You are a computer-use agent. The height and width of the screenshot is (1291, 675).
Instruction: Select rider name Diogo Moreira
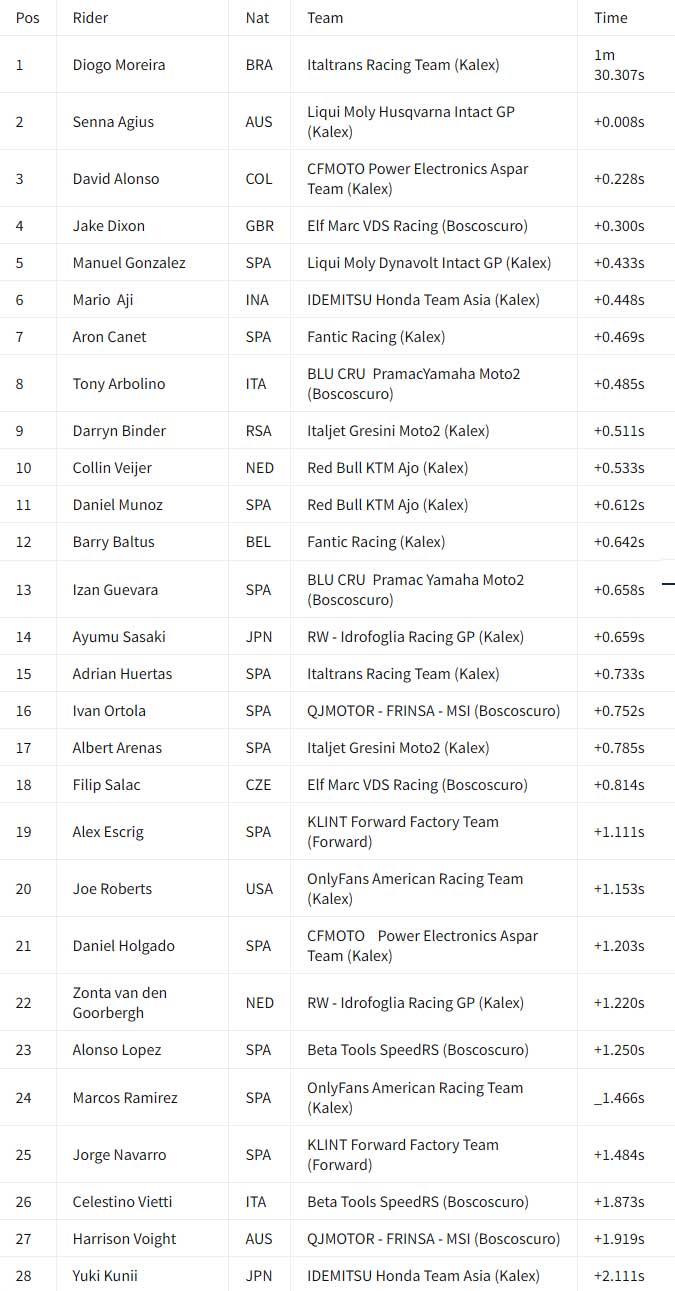click(119, 65)
